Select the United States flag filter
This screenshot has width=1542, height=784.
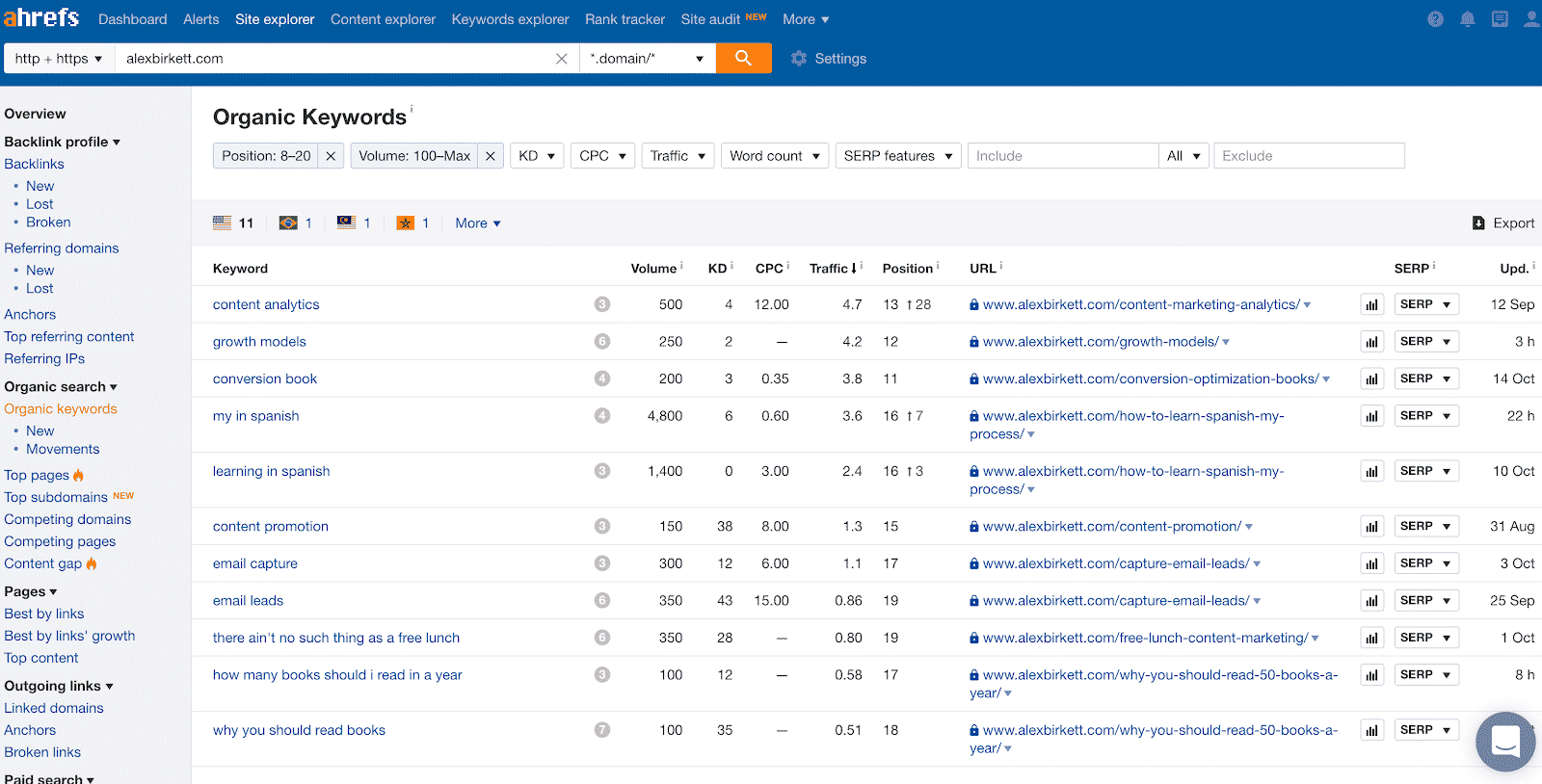coord(223,223)
